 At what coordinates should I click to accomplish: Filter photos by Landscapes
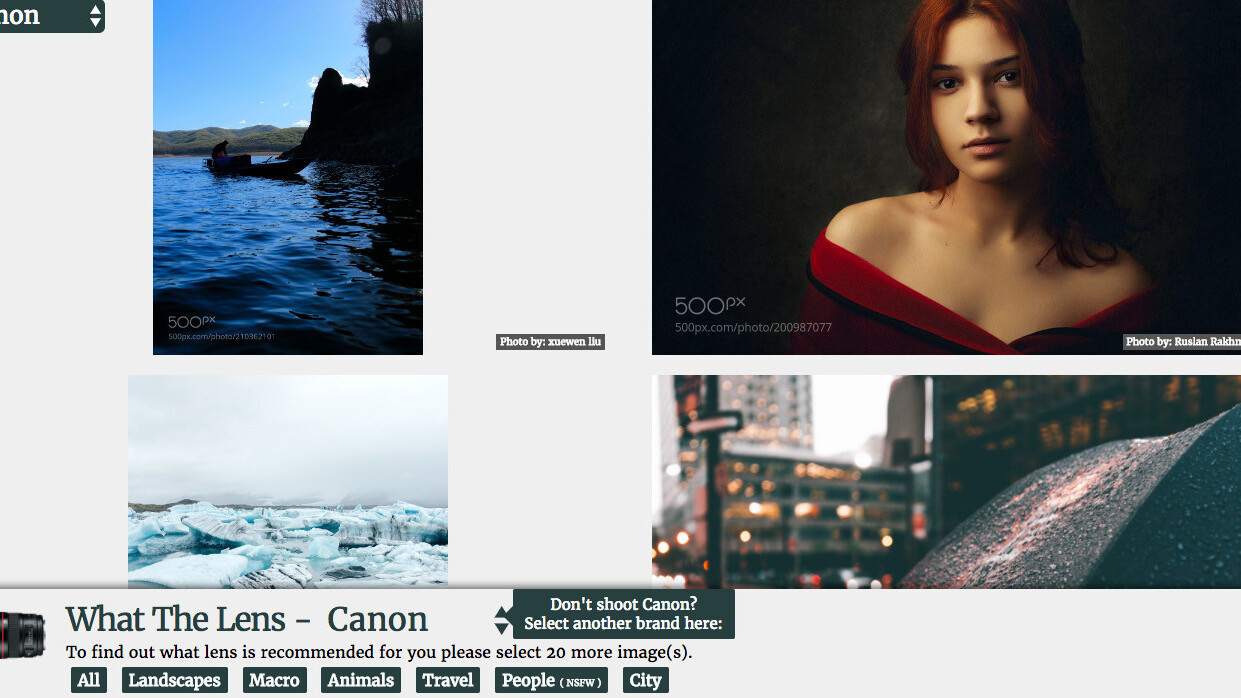coord(175,680)
